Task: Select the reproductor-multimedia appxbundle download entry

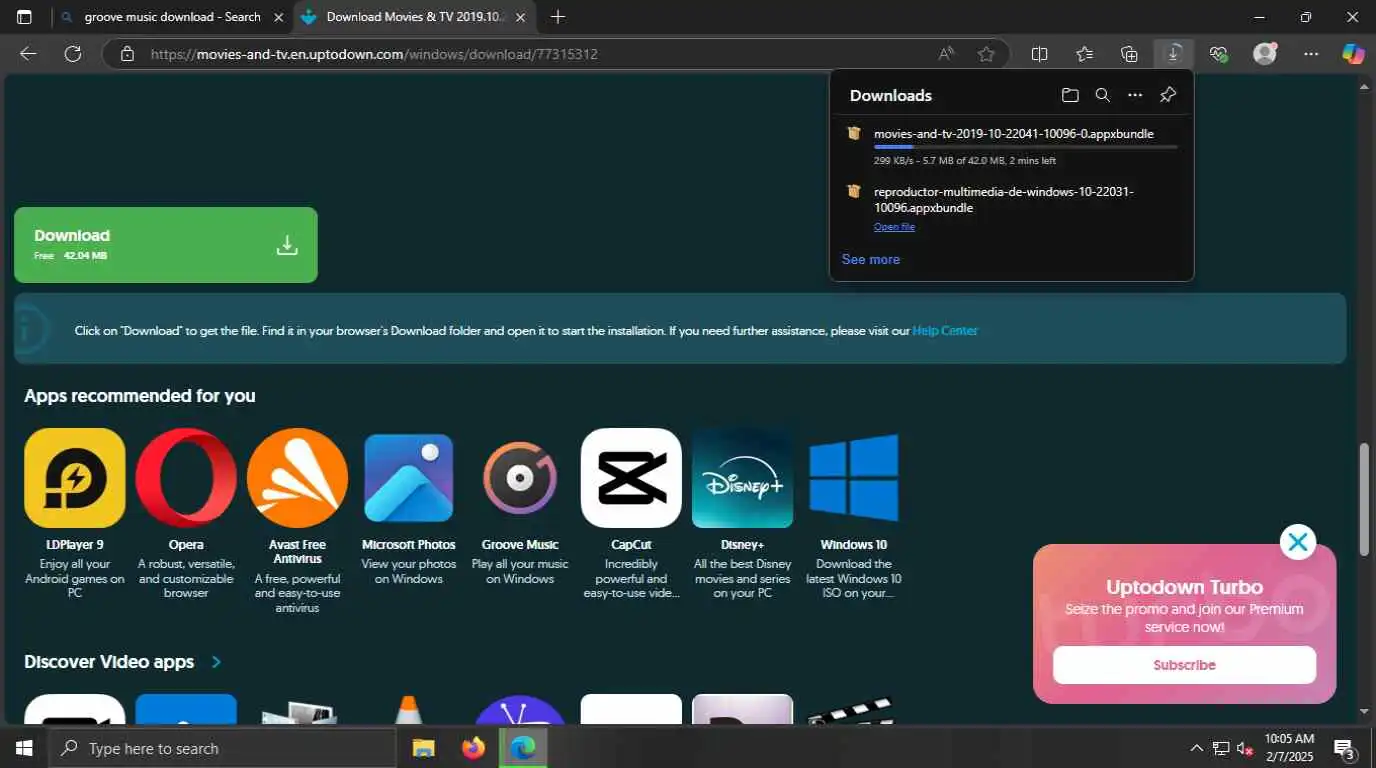Action: point(1012,208)
